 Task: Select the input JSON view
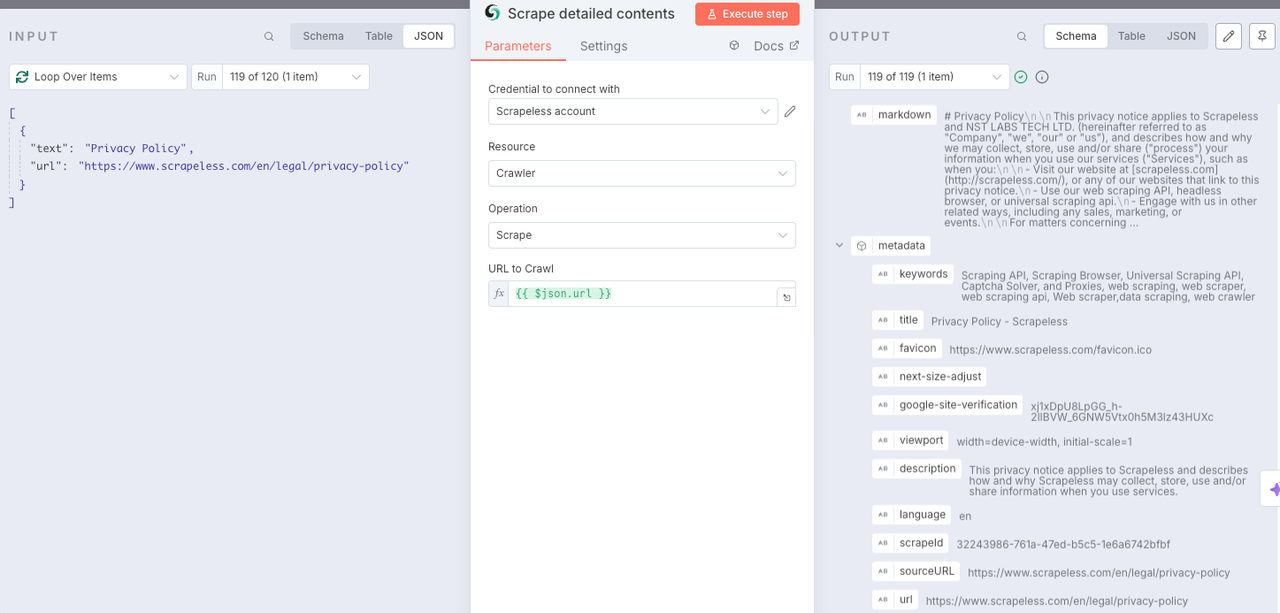tap(428, 36)
